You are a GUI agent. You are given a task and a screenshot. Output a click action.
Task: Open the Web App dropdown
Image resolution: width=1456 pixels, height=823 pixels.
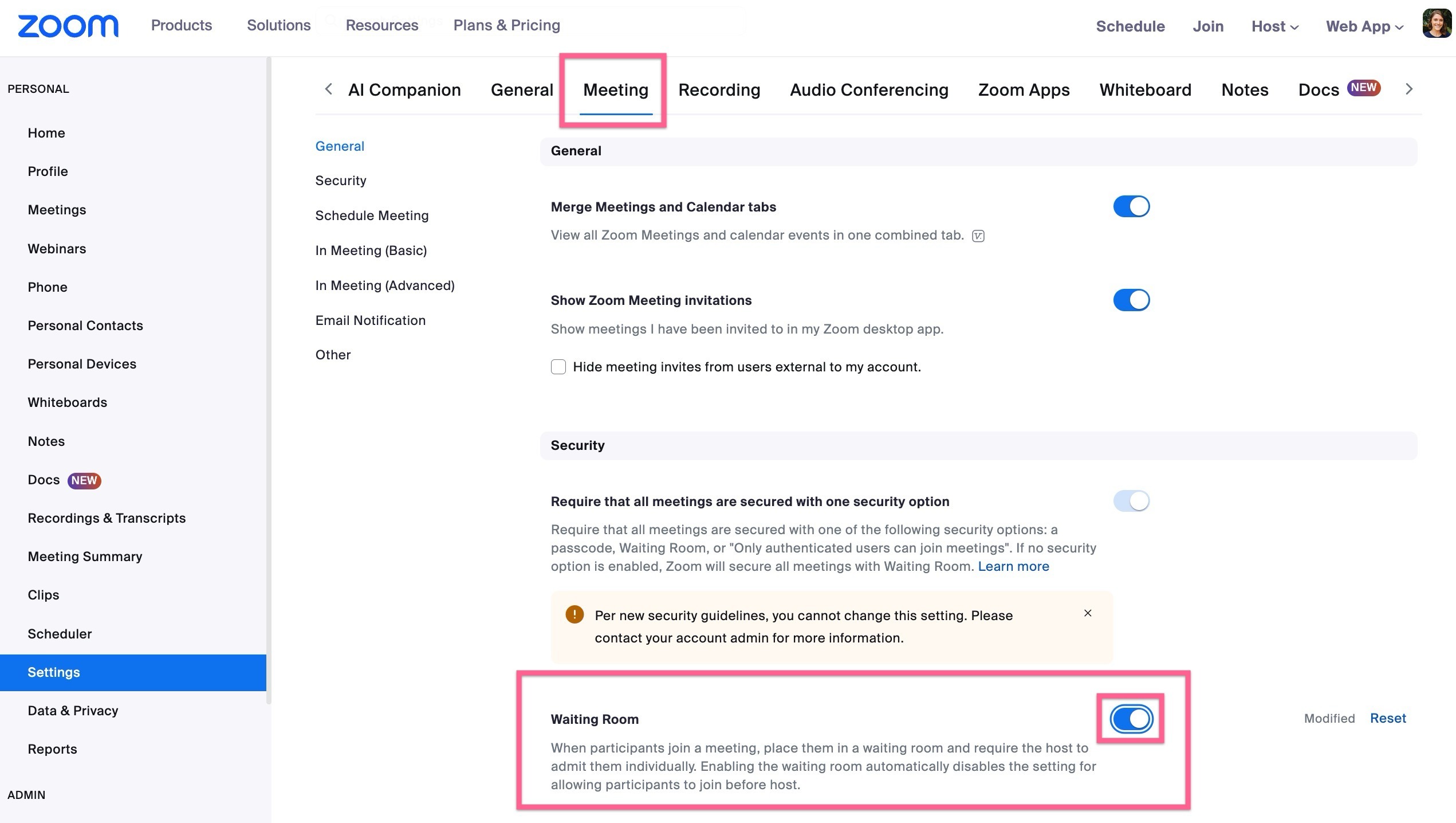[1364, 26]
